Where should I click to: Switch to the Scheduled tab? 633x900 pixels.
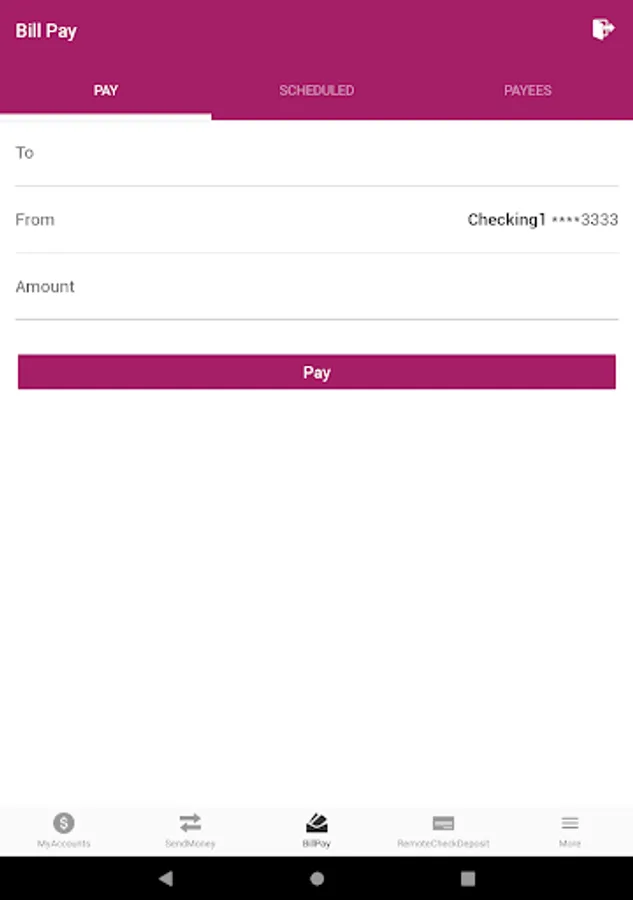316,90
